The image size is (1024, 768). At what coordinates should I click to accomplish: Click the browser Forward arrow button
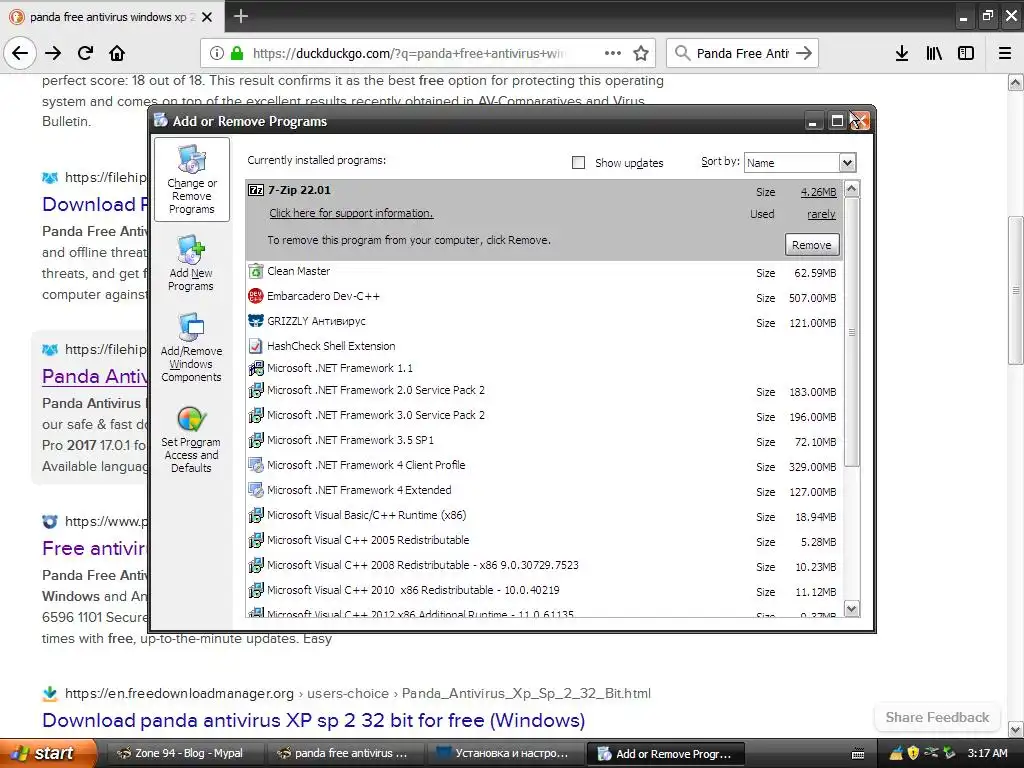pyautogui.click(x=53, y=53)
